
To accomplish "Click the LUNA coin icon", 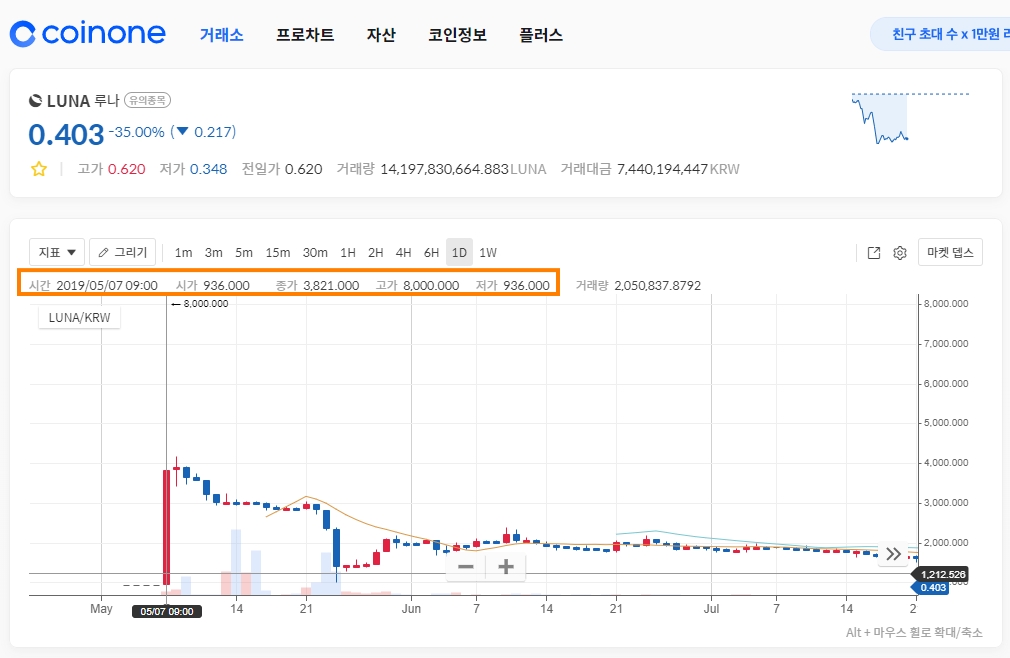I will coord(35,100).
